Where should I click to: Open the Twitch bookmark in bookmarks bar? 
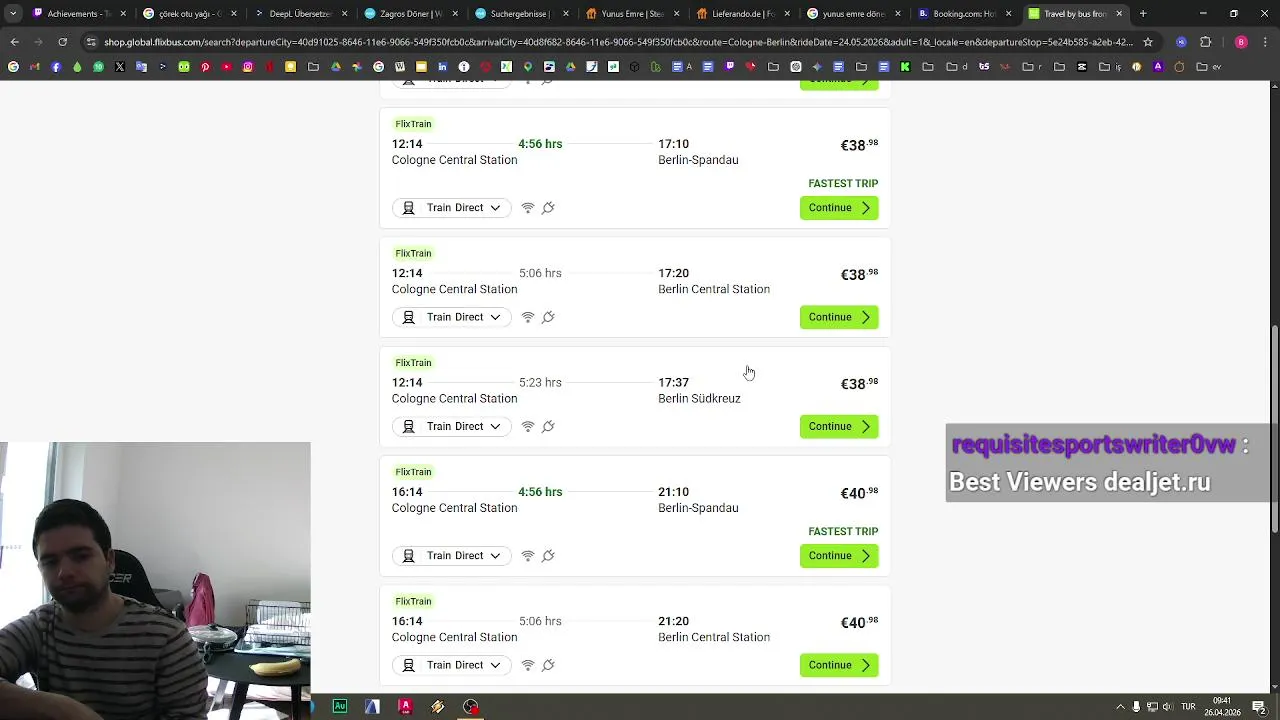[729, 67]
